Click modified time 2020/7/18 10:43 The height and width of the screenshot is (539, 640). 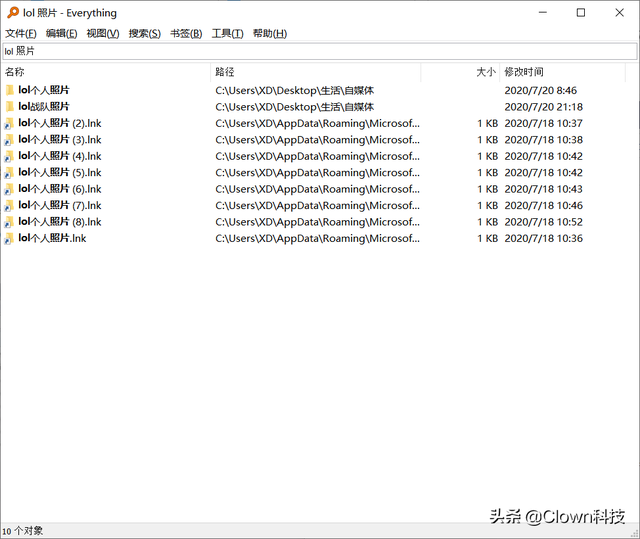click(544, 189)
